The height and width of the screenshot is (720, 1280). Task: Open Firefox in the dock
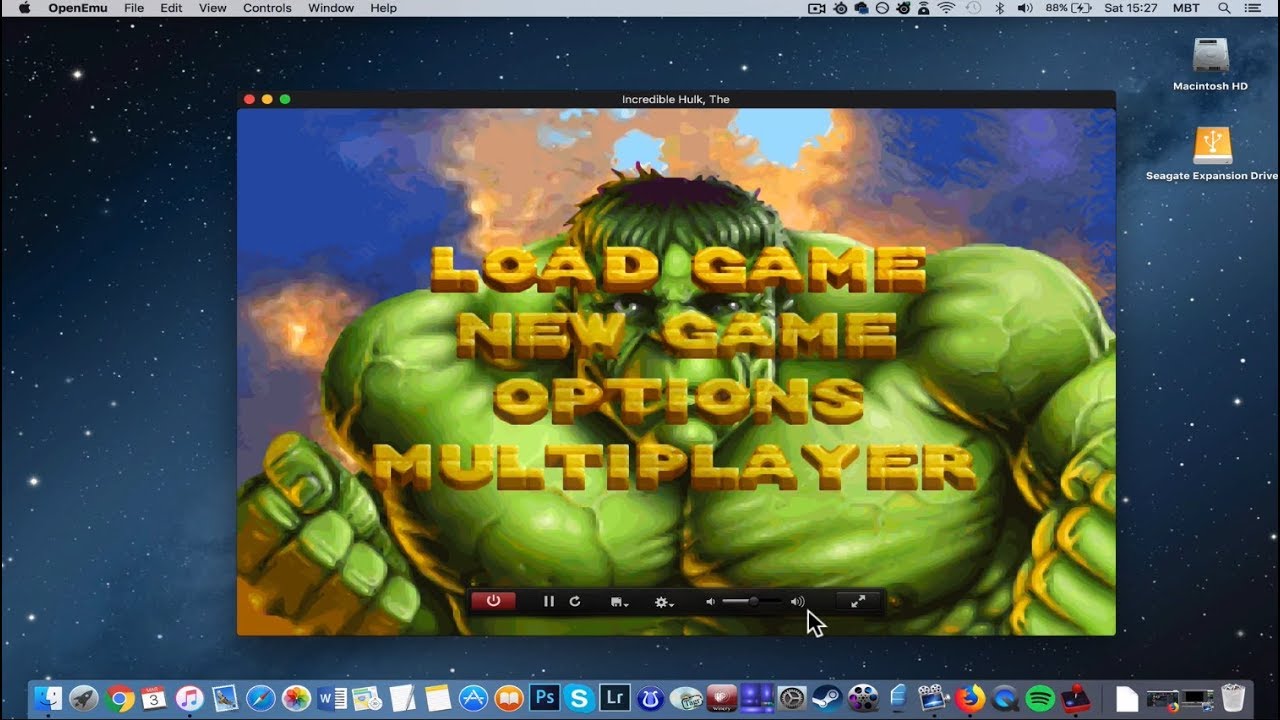click(968, 698)
